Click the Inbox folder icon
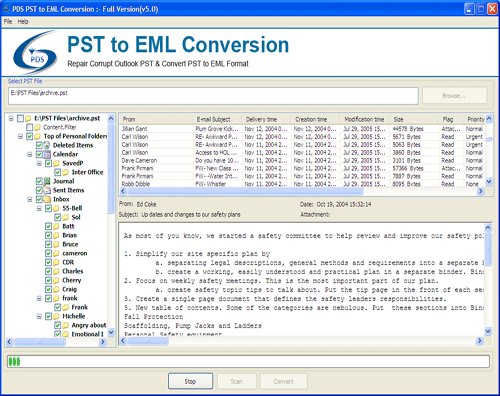Screen dimensions: 500x396 (x=47, y=199)
